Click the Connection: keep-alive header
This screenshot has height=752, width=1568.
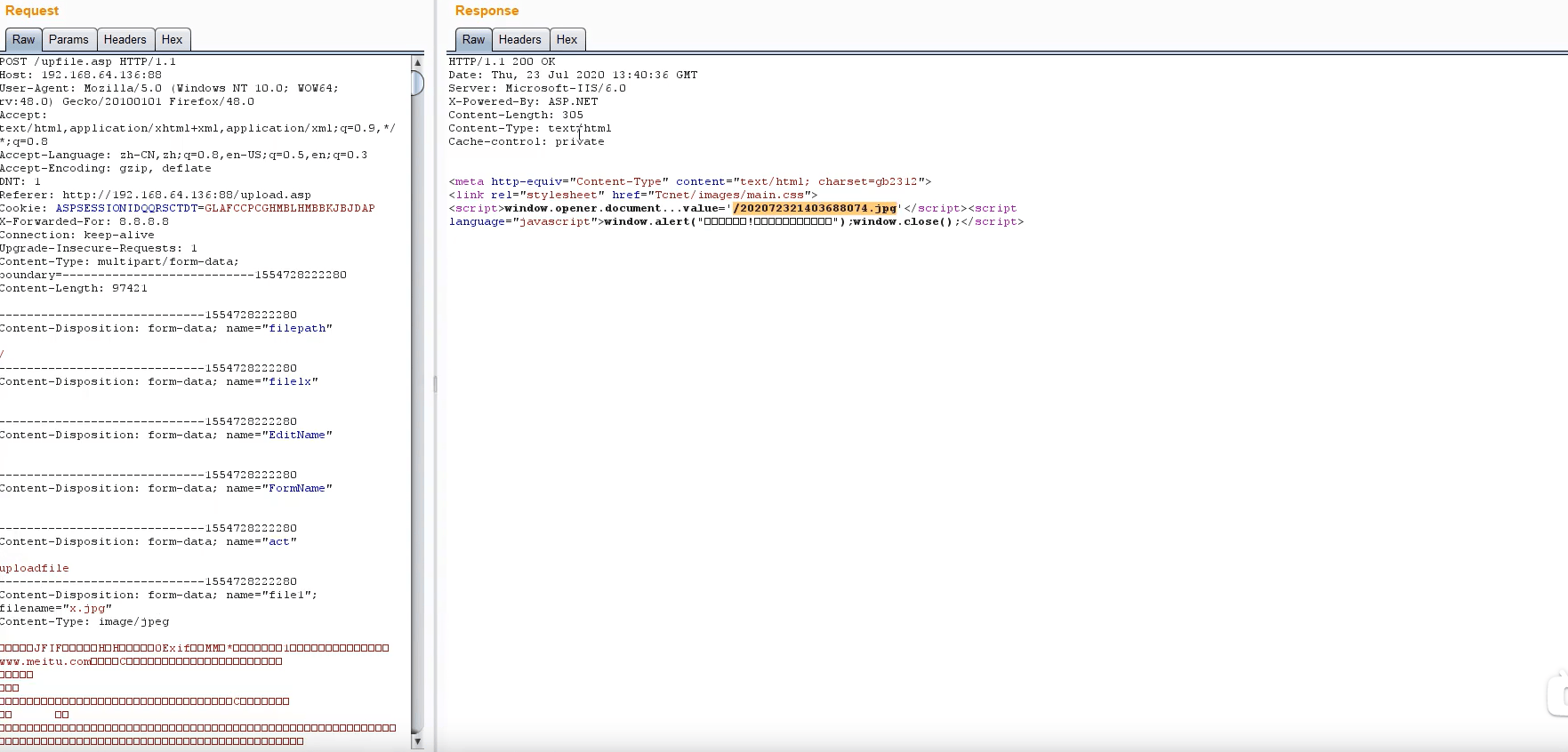tap(77, 235)
